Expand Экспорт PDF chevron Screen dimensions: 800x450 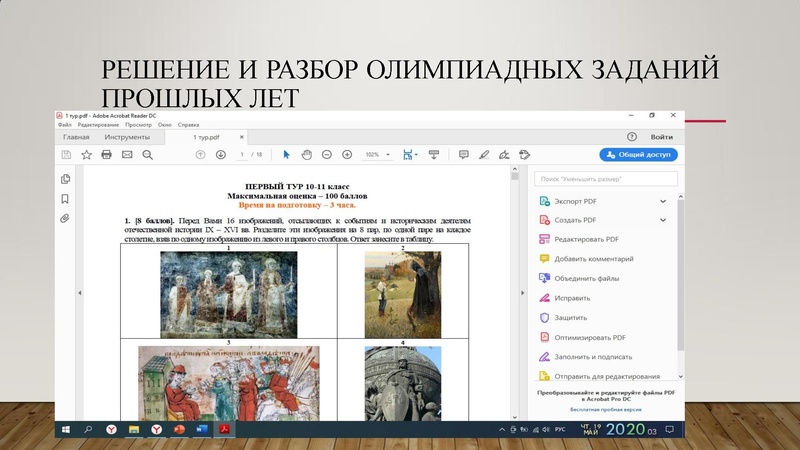coord(663,201)
